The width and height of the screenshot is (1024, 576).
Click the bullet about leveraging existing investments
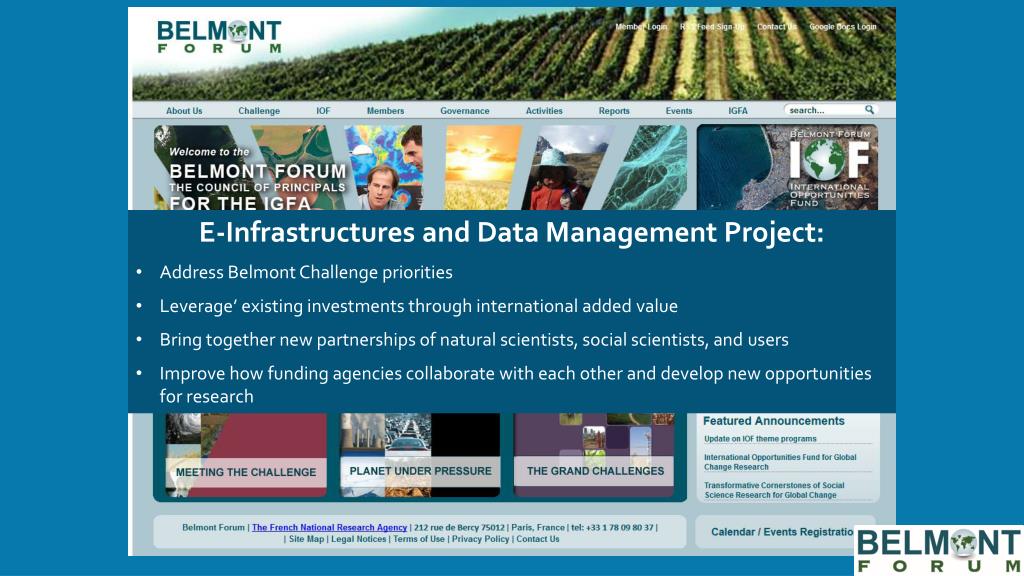pyautogui.click(x=419, y=306)
